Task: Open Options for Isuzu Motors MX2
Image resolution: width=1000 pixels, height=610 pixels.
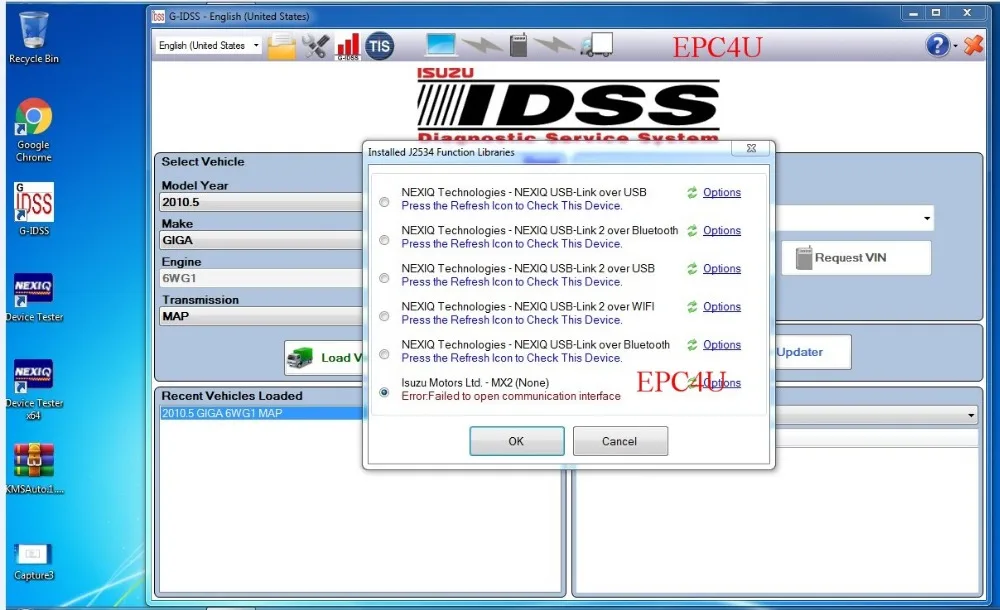Action: [x=722, y=383]
